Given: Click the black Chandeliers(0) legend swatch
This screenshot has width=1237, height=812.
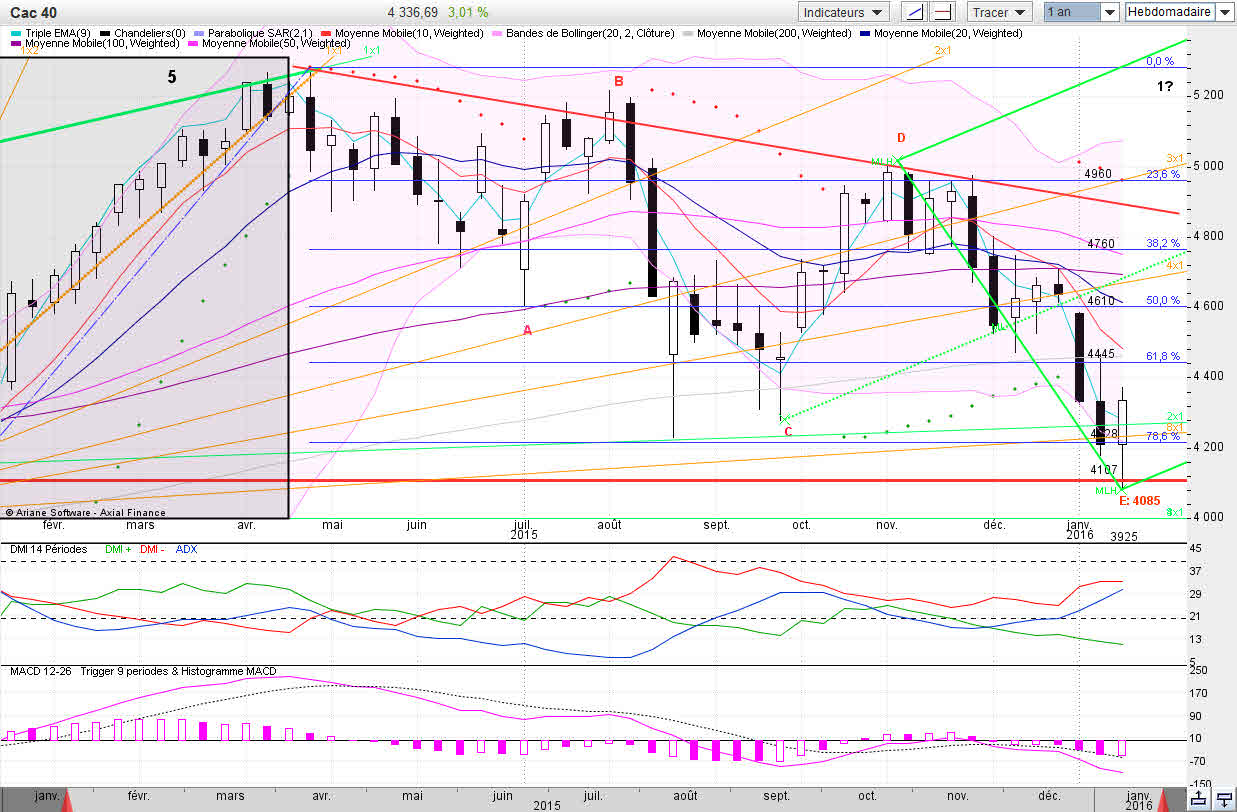Looking at the screenshot, I should pos(106,33).
